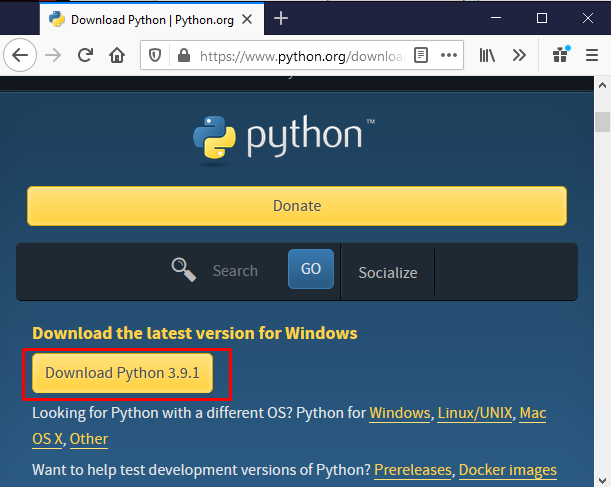Open the Windows downloads link

[x=400, y=413]
